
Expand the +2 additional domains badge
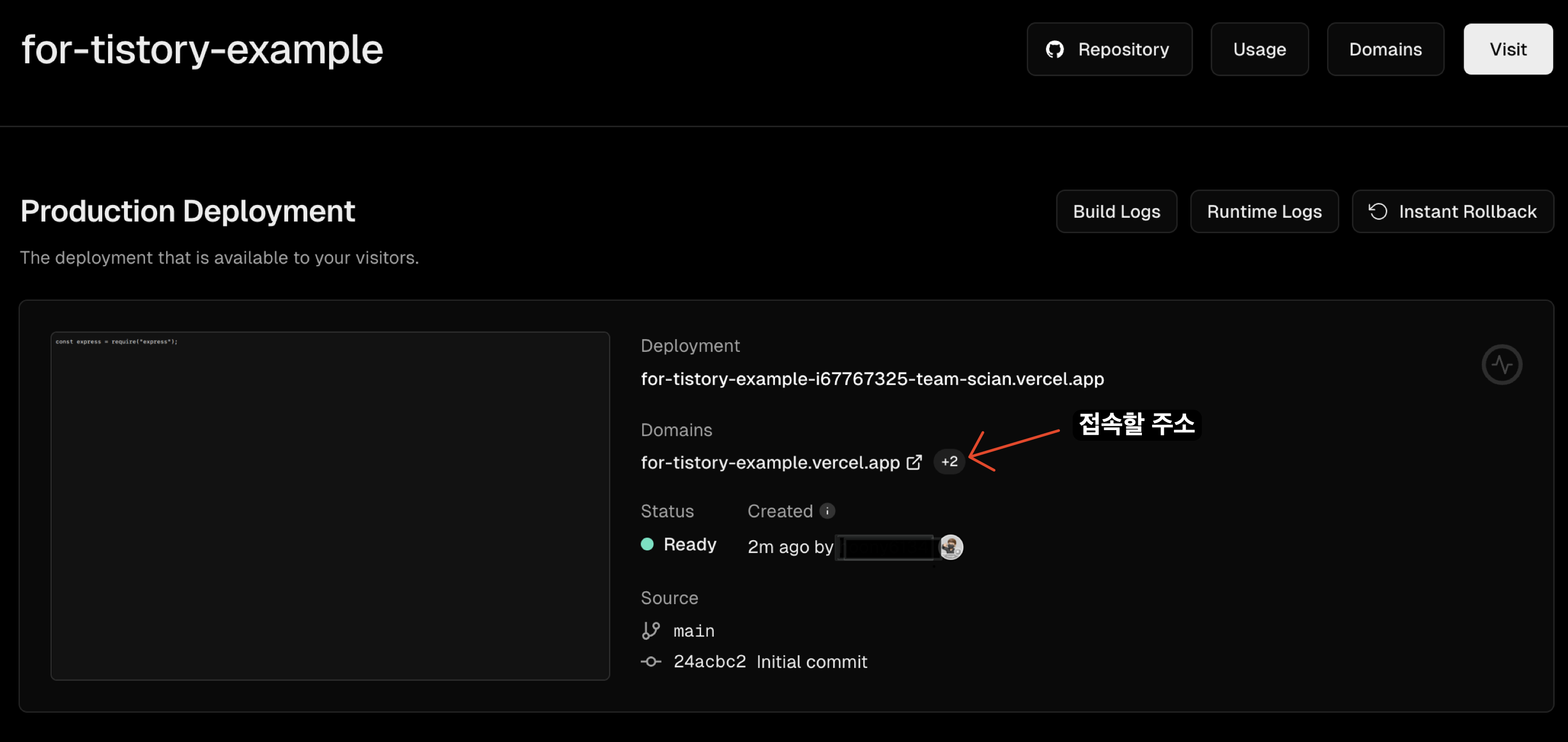pyautogui.click(x=949, y=461)
